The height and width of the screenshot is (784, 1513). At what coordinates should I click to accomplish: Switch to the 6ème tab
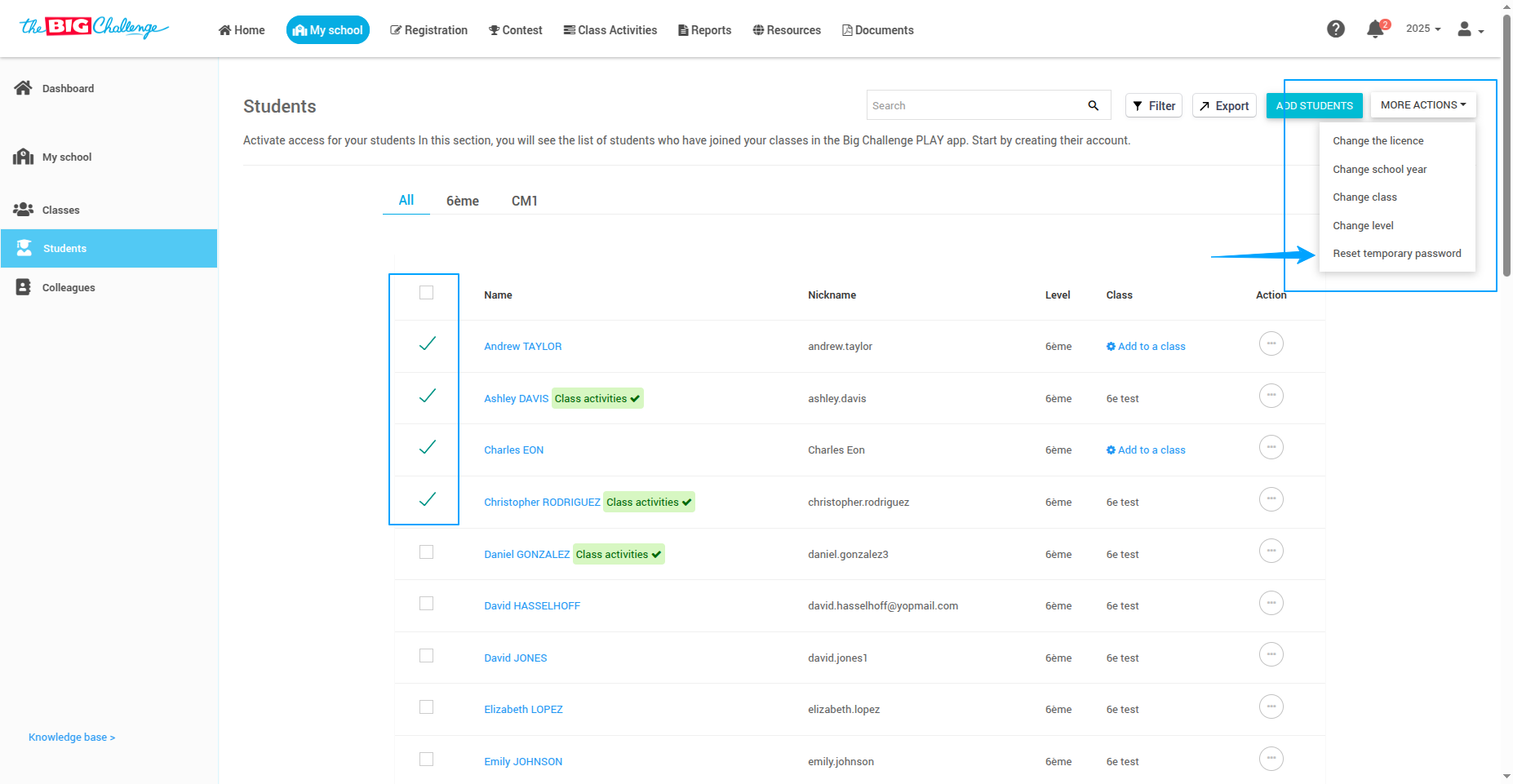click(463, 201)
